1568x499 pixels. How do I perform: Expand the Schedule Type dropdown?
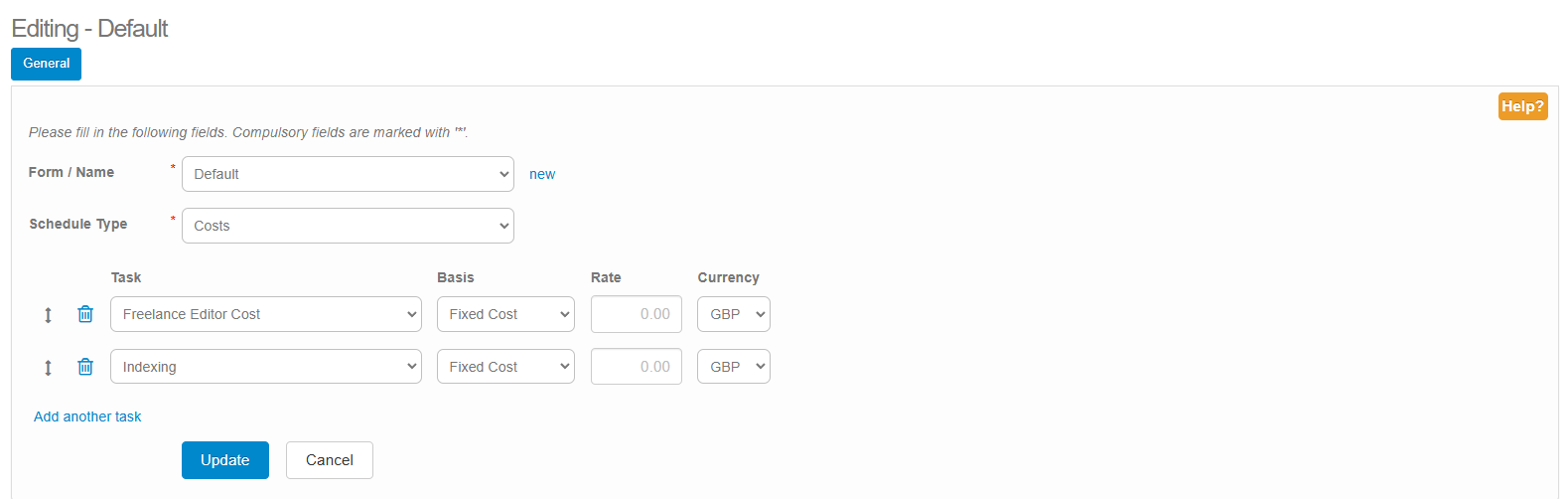click(x=348, y=226)
